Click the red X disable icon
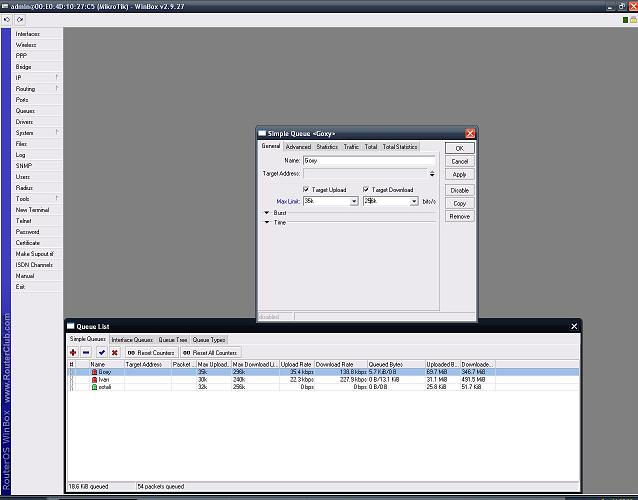638x500 pixels. pyautogui.click(x=115, y=353)
